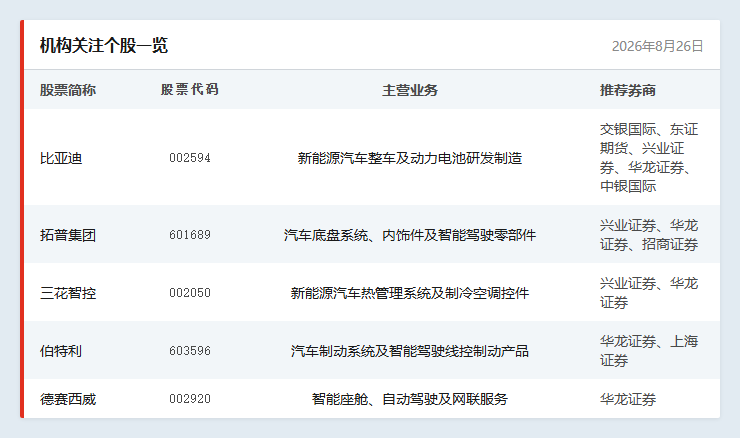This screenshot has width=740, height=438.
Task: Click the 股票简称 column header
Action: (68, 90)
